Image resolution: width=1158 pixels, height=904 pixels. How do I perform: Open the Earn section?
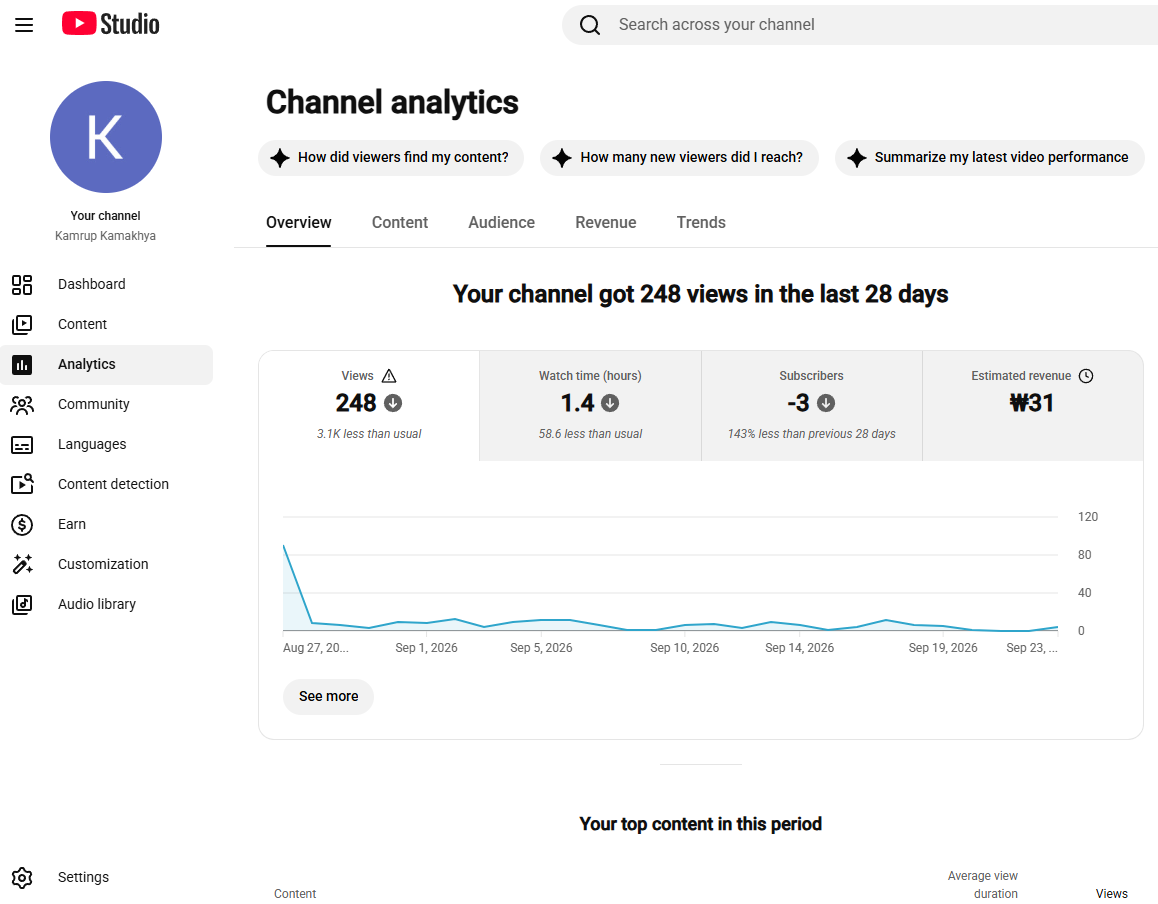click(x=106, y=524)
